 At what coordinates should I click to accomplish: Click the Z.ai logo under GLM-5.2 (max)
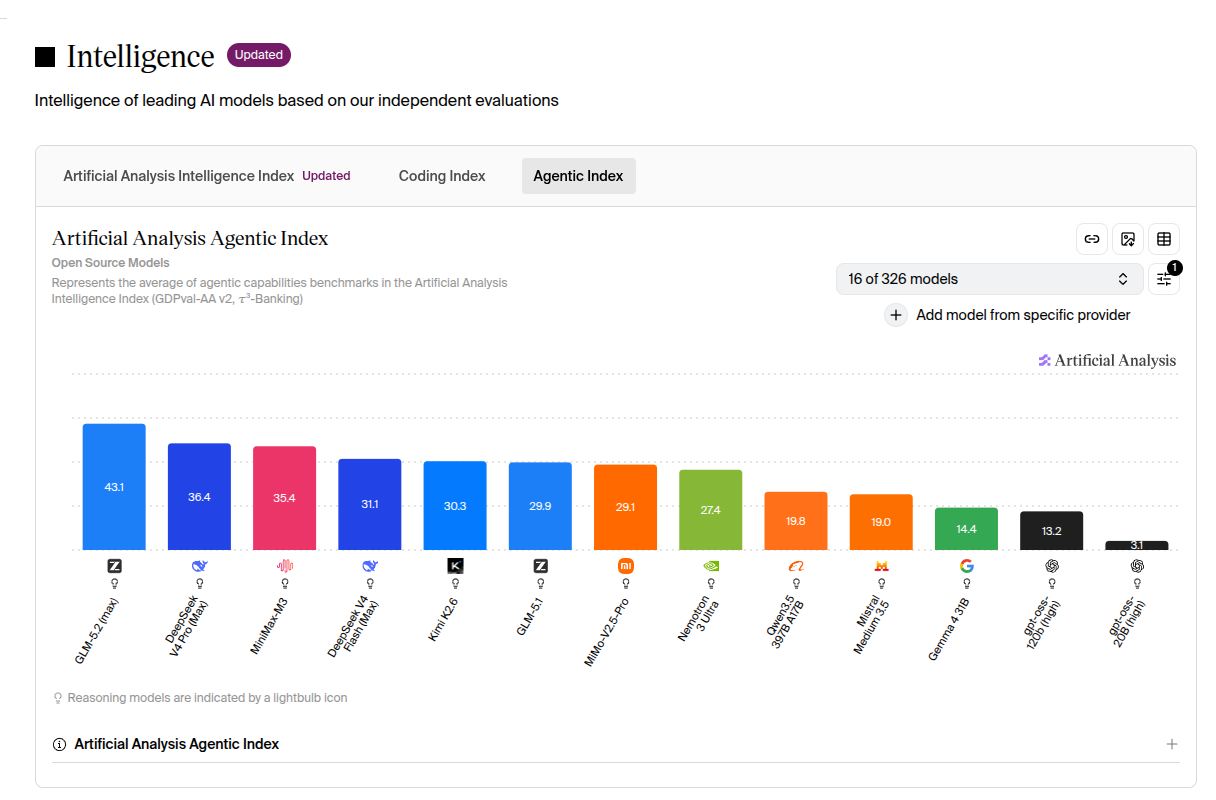tap(114, 566)
